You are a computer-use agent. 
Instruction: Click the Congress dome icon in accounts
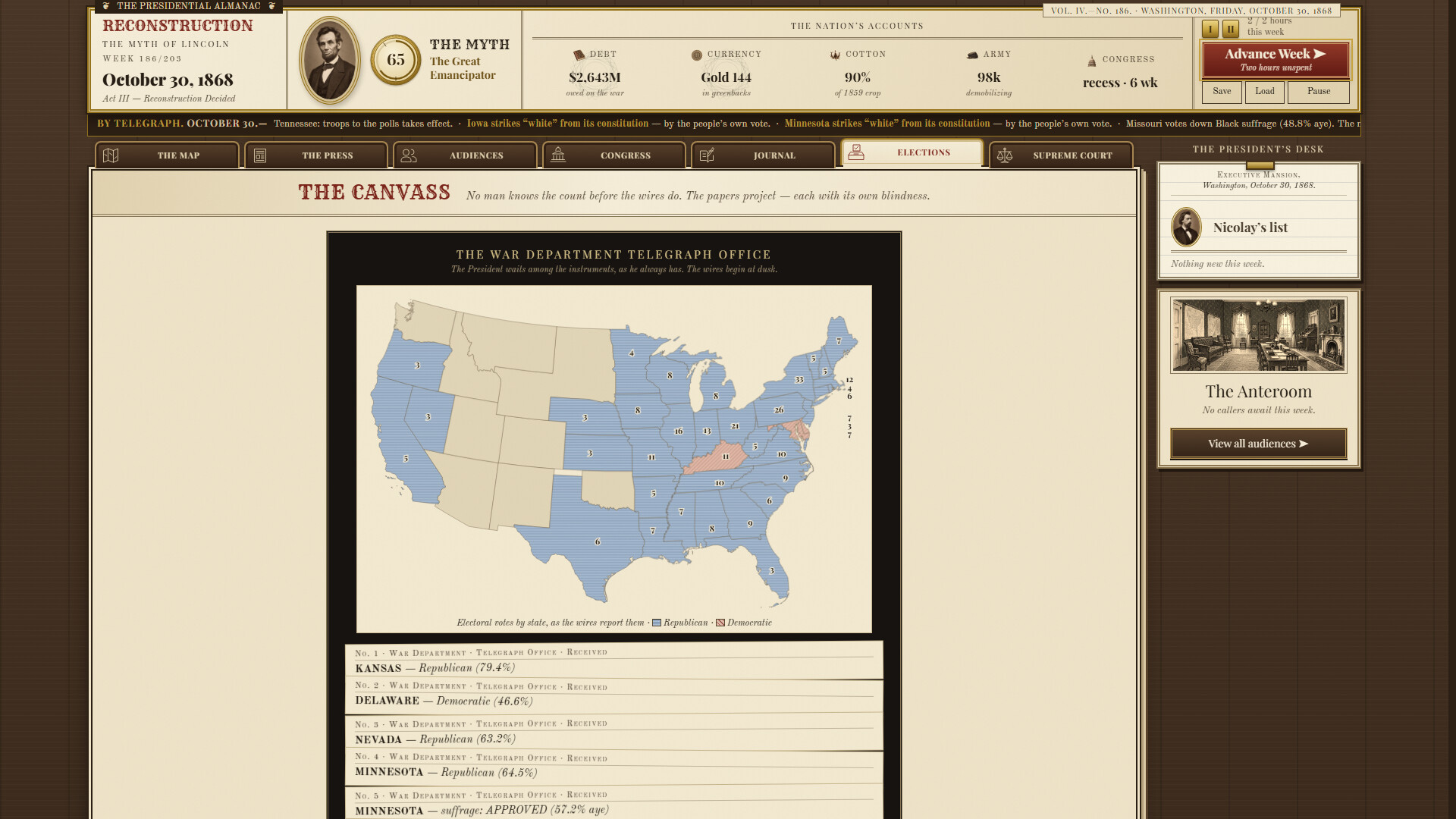[1092, 61]
